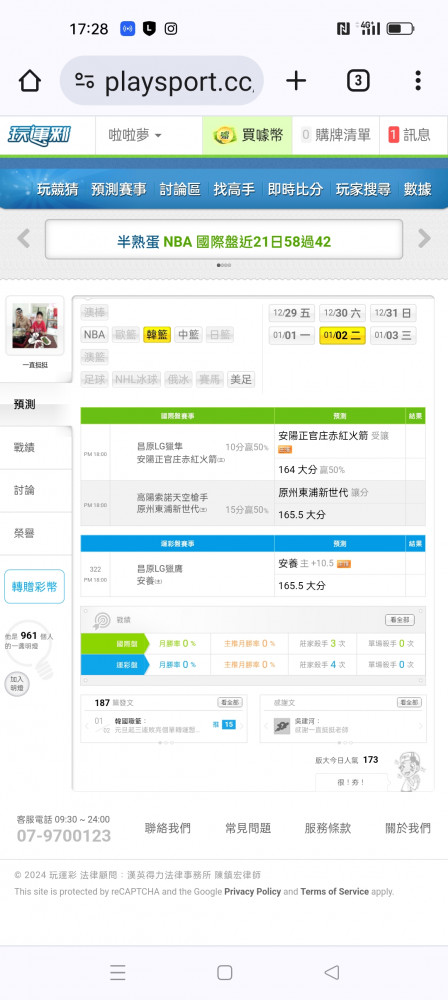448x1000 pixels.
Task: Select the 歐籃 league filter
Action: pyautogui.click(x=126, y=334)
